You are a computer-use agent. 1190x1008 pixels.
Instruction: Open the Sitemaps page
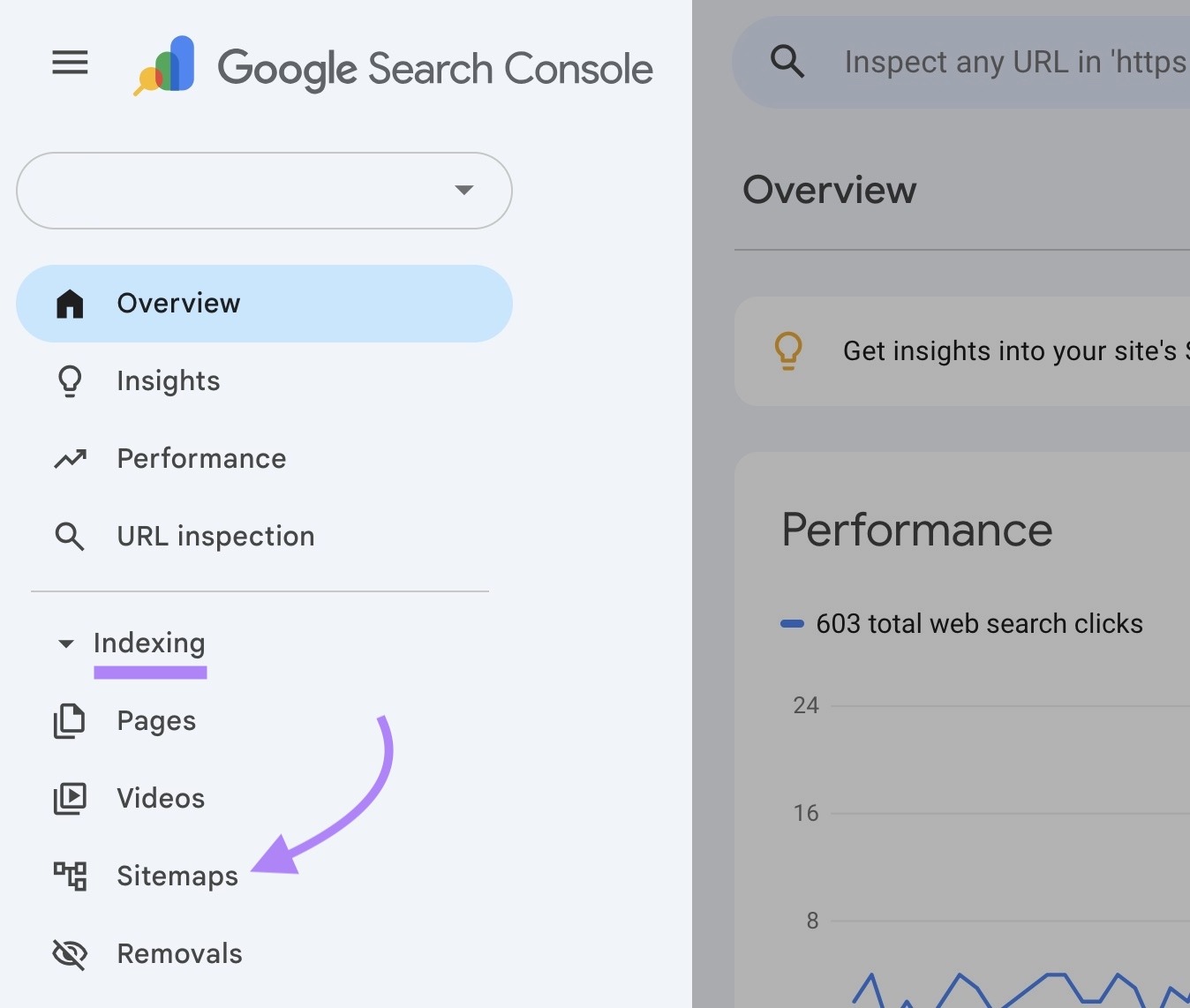click(177, 876)
